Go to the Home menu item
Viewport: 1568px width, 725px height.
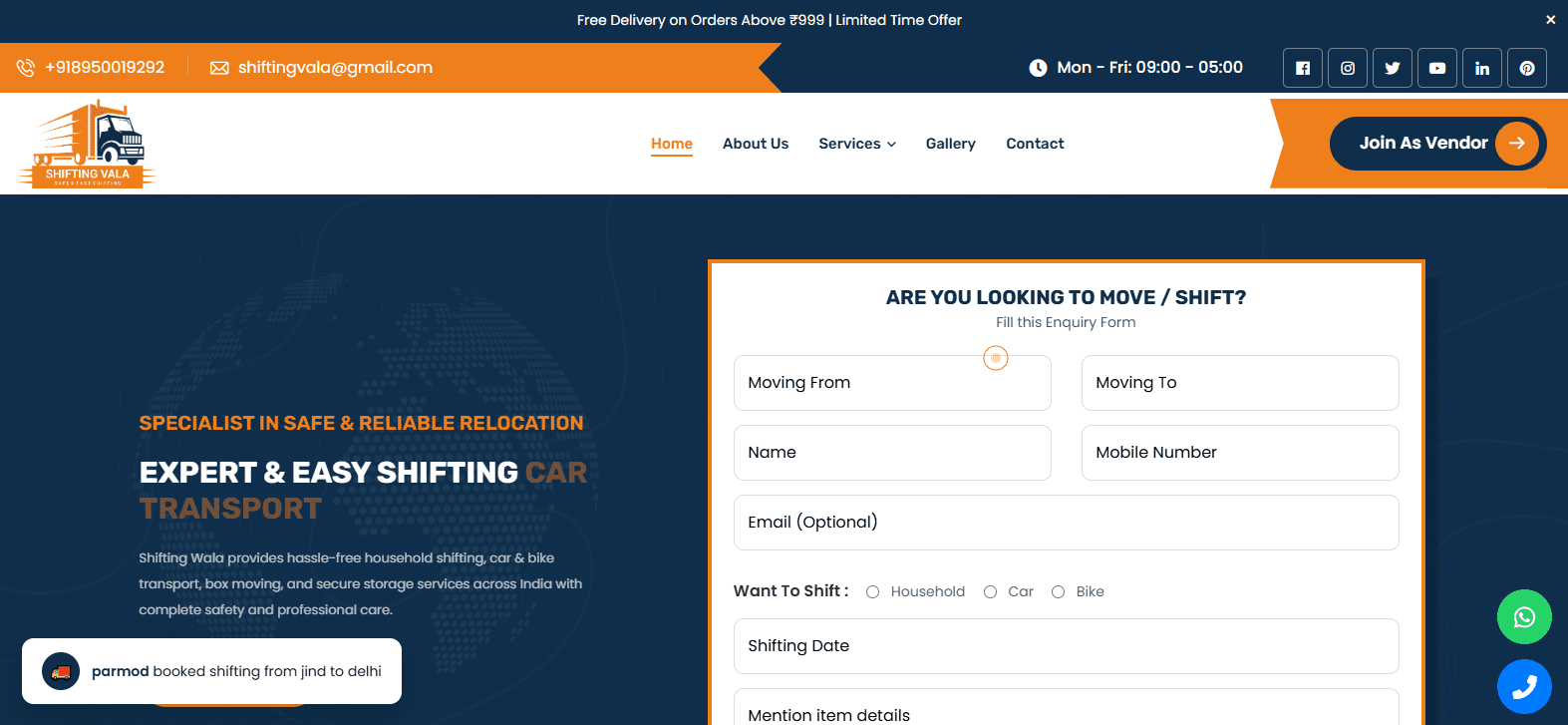click(x=672, y=144)
